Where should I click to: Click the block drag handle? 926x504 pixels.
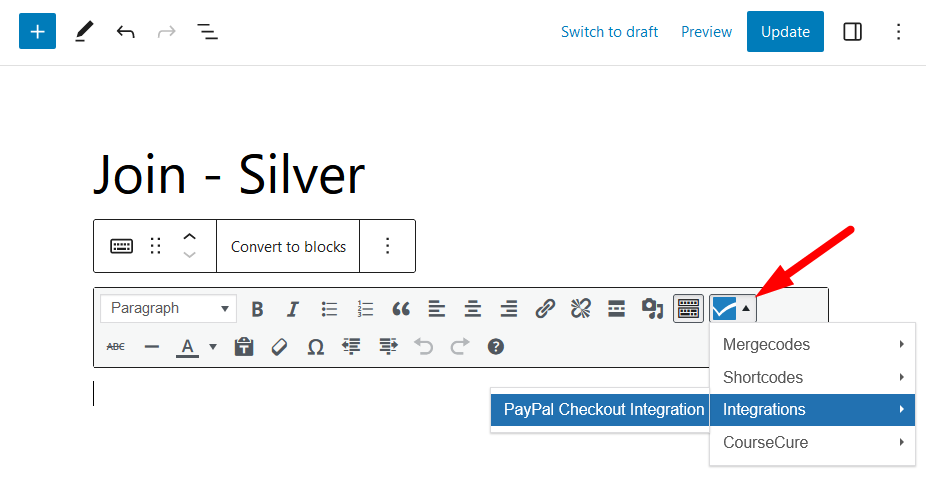[155, 246]
